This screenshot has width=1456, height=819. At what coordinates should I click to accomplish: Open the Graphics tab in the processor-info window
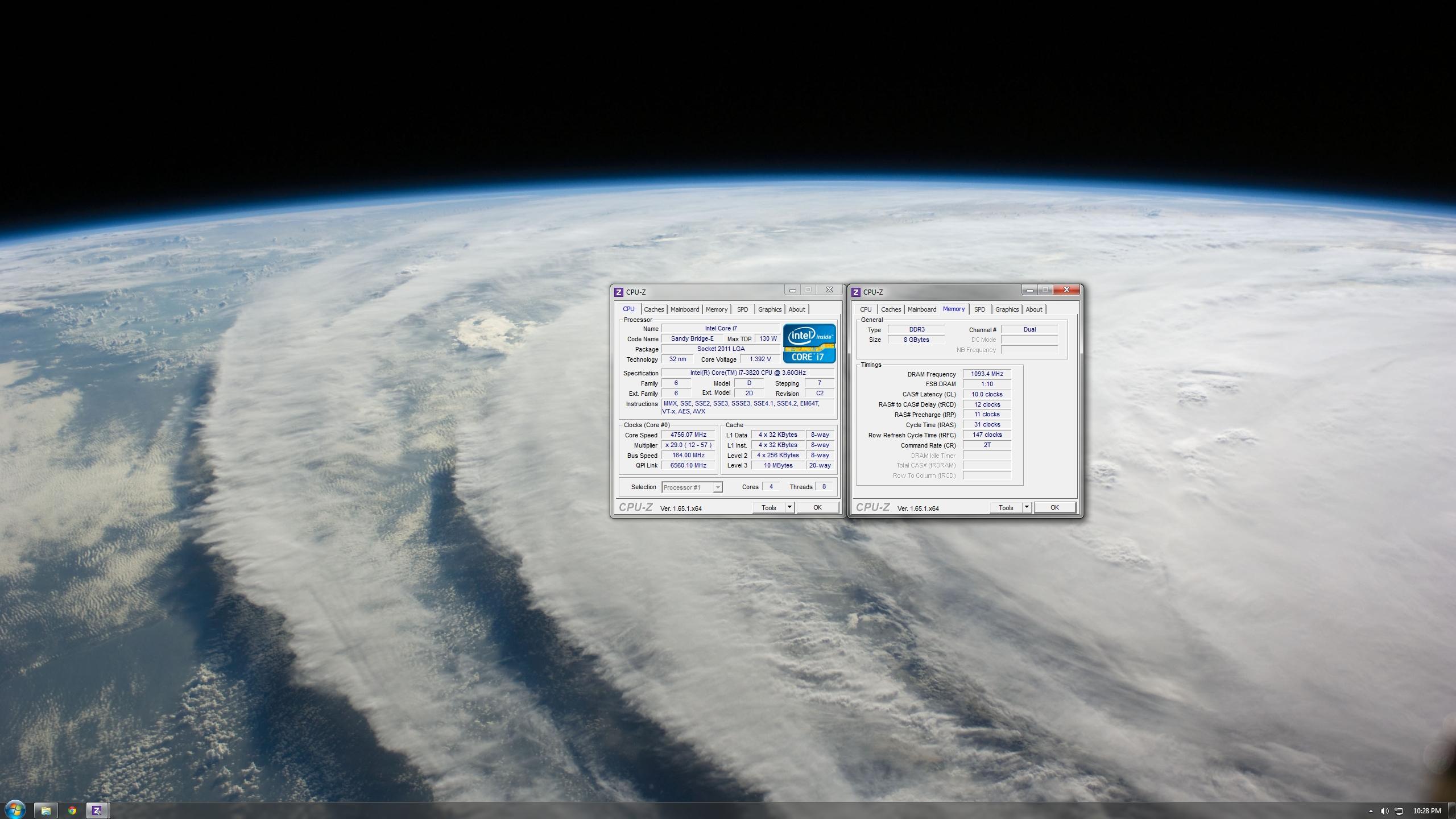[x=770, y=310]
